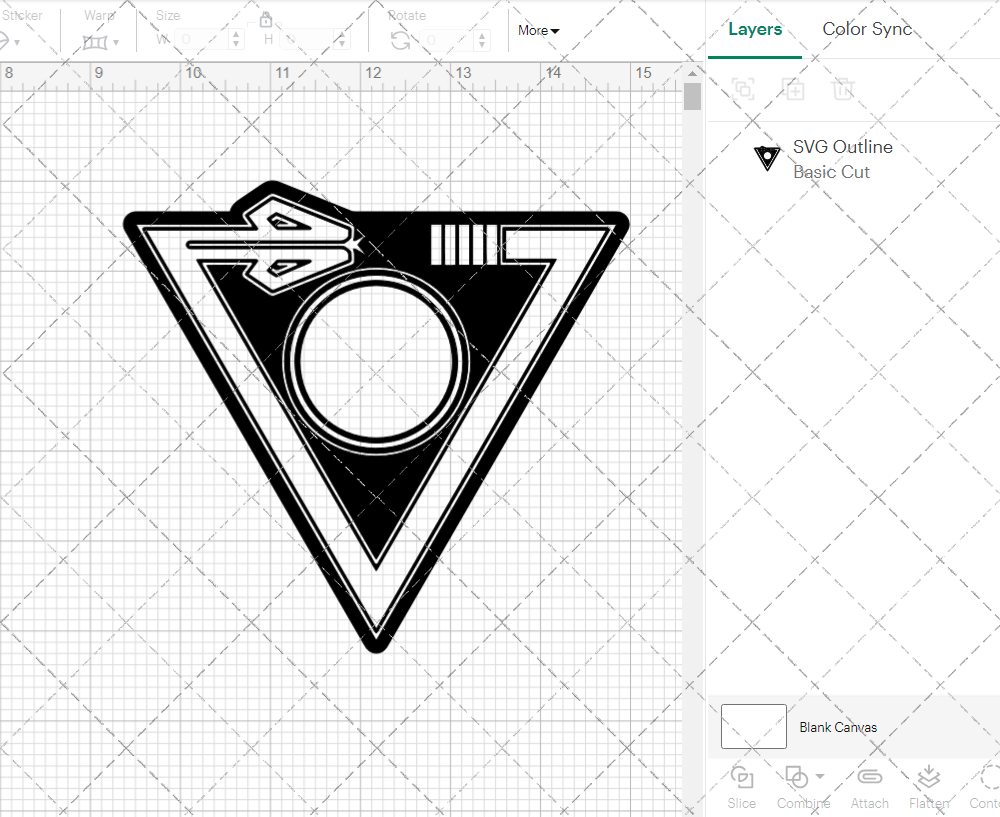Click the duplicate layer icon in Layers panel

point(794,89)
